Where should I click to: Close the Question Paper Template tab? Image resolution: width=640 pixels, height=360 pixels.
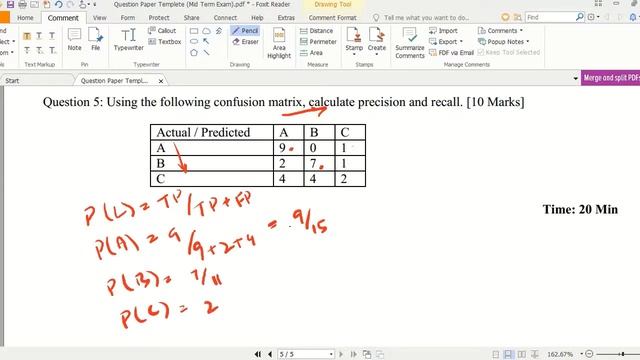point(161,81)
